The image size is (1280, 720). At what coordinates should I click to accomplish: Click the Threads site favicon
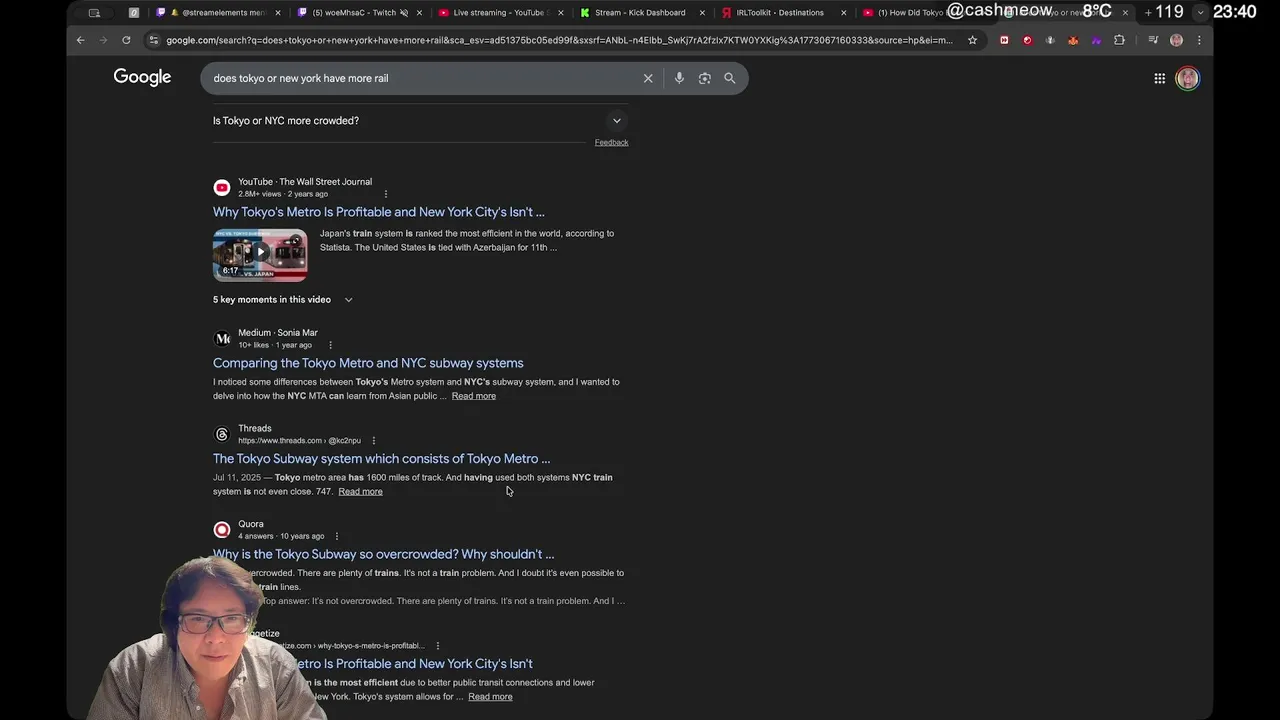(x=222, y=434)
